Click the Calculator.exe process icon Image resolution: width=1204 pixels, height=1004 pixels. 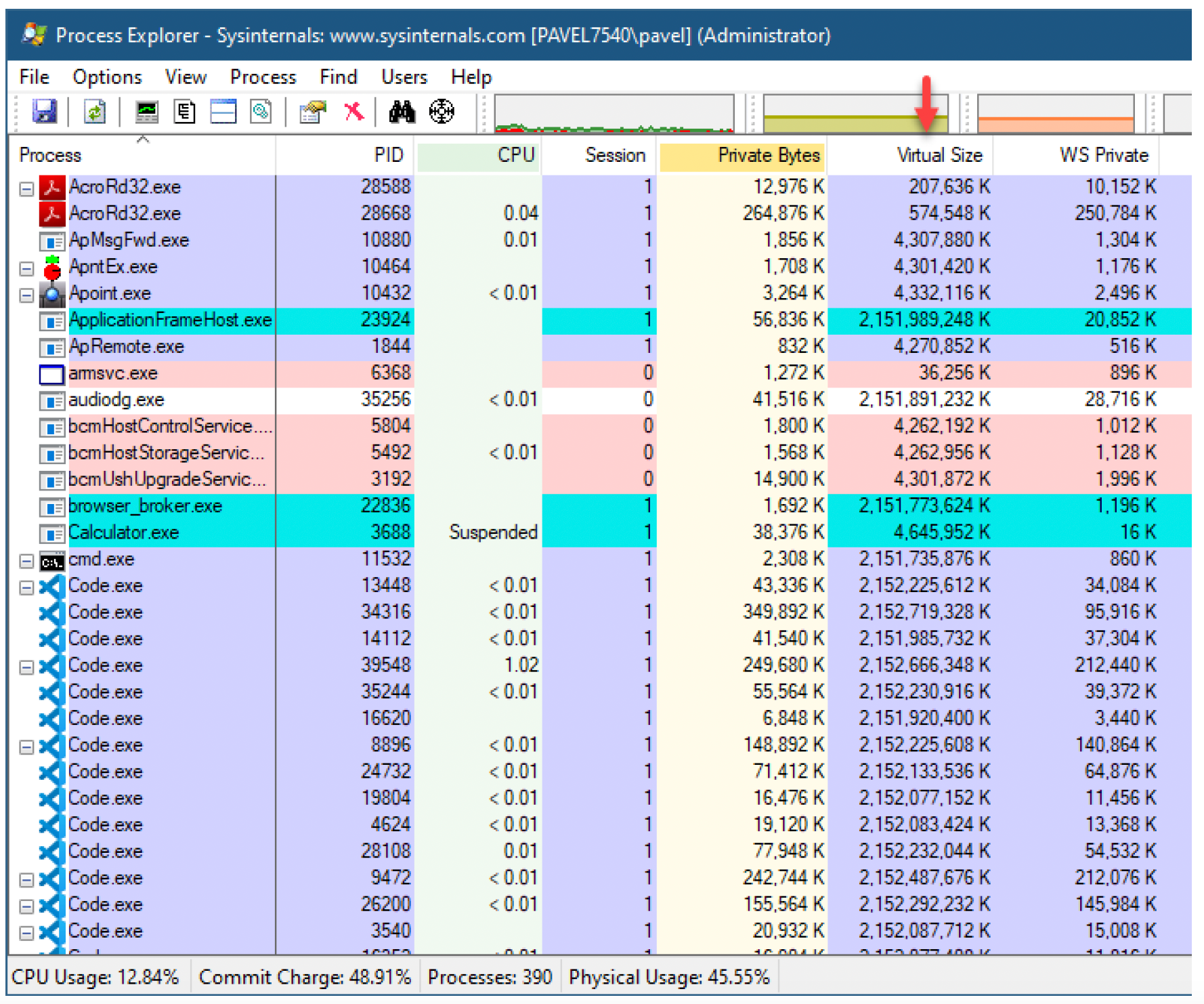(52, 534)
